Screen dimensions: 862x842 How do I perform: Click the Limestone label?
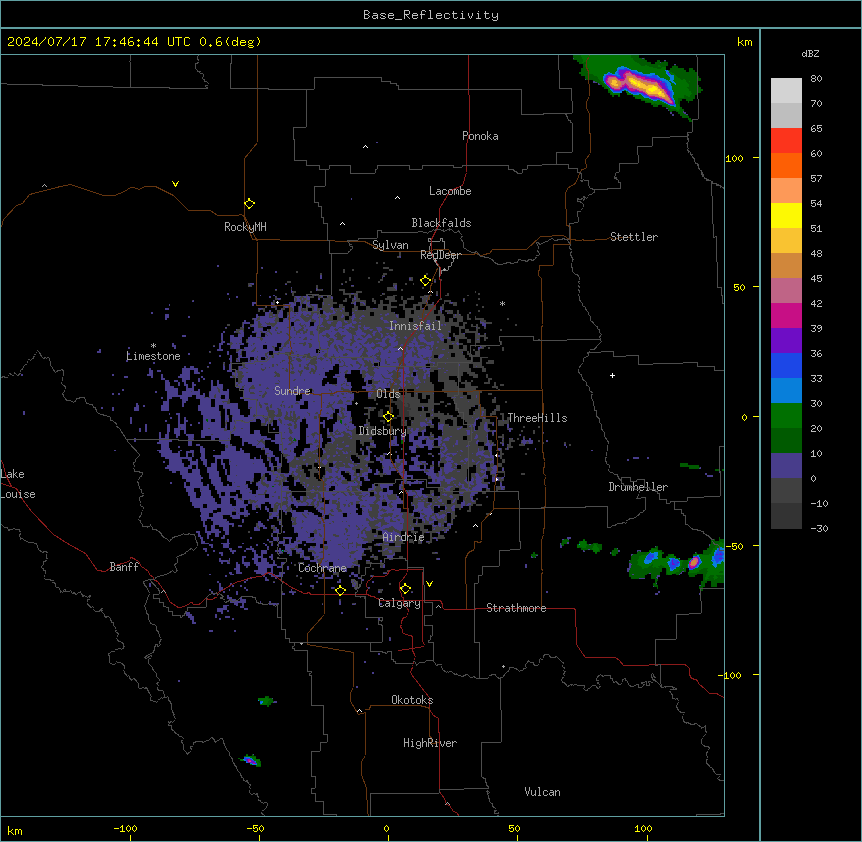tap(153, 356)
